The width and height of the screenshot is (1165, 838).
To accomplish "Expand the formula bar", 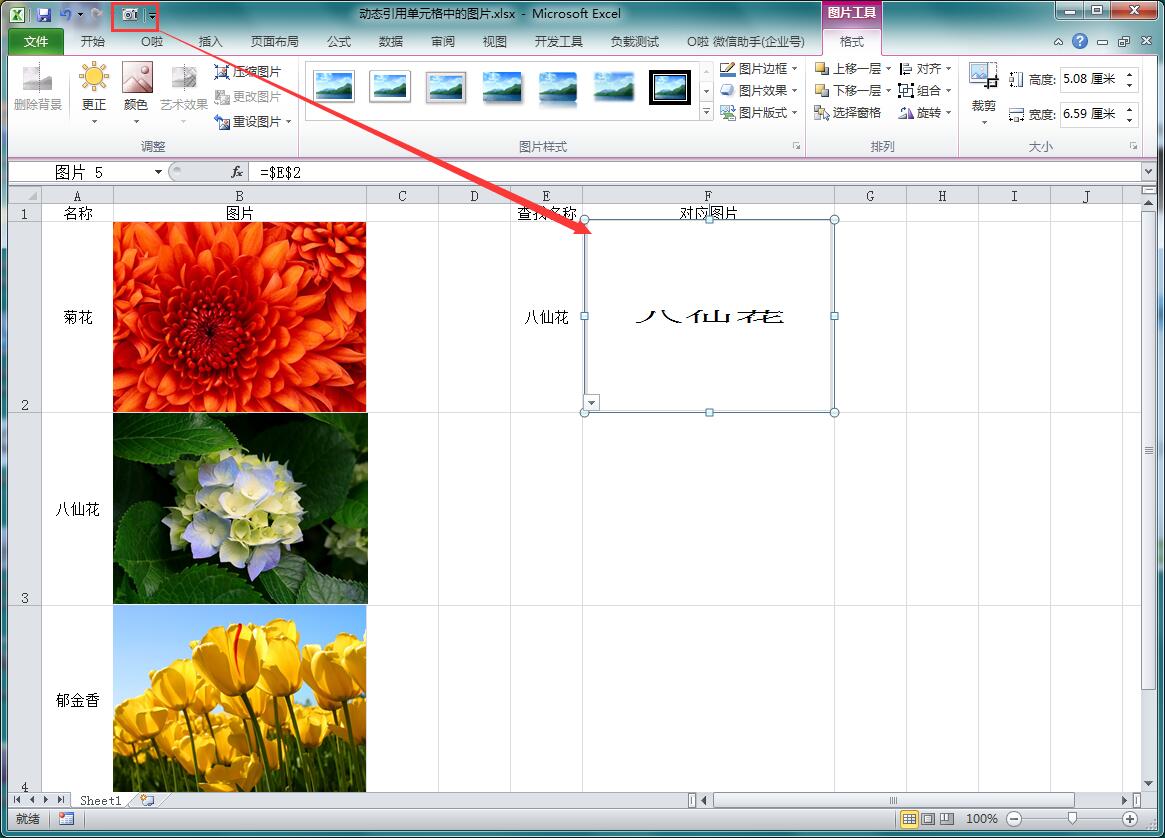I will [x=1148, y=172].
